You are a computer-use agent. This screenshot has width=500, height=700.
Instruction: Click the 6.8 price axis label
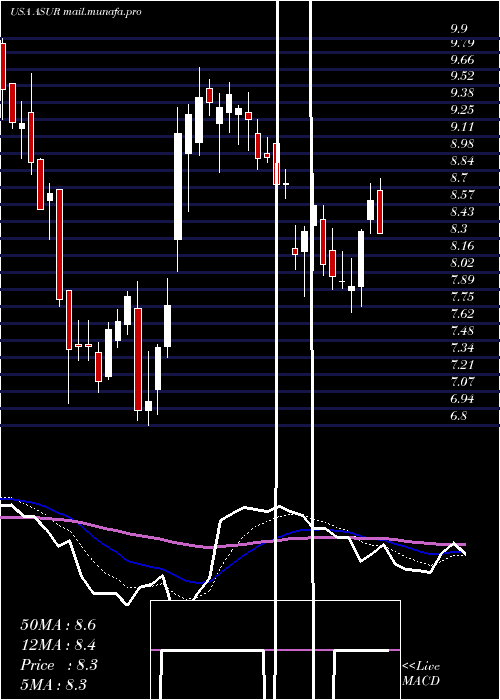tap(459, 416)
